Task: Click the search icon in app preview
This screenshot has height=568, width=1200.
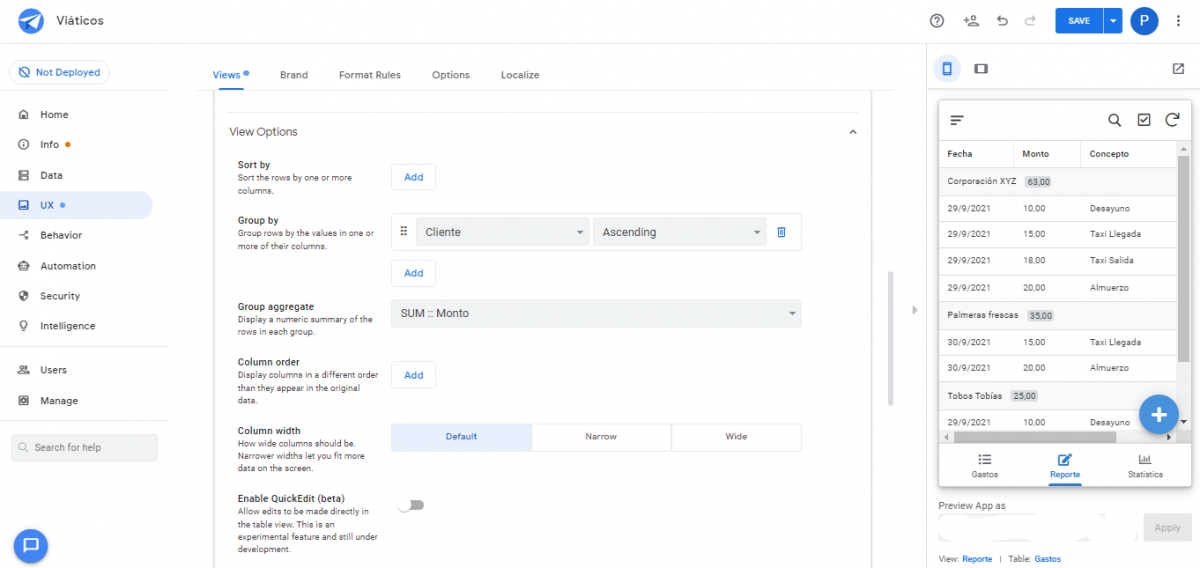Action: [1114, 120]
